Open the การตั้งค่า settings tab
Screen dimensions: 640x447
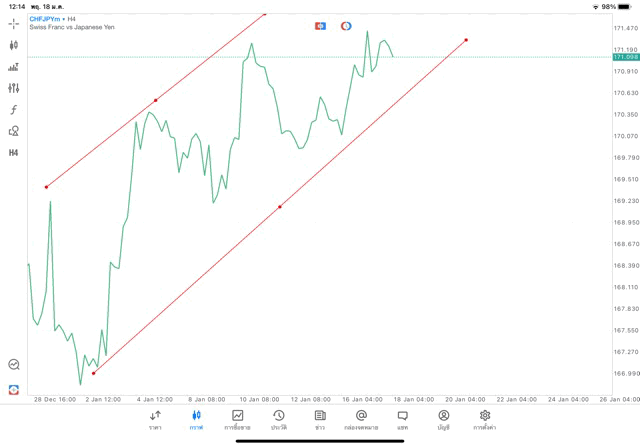(x=485, y=420)
